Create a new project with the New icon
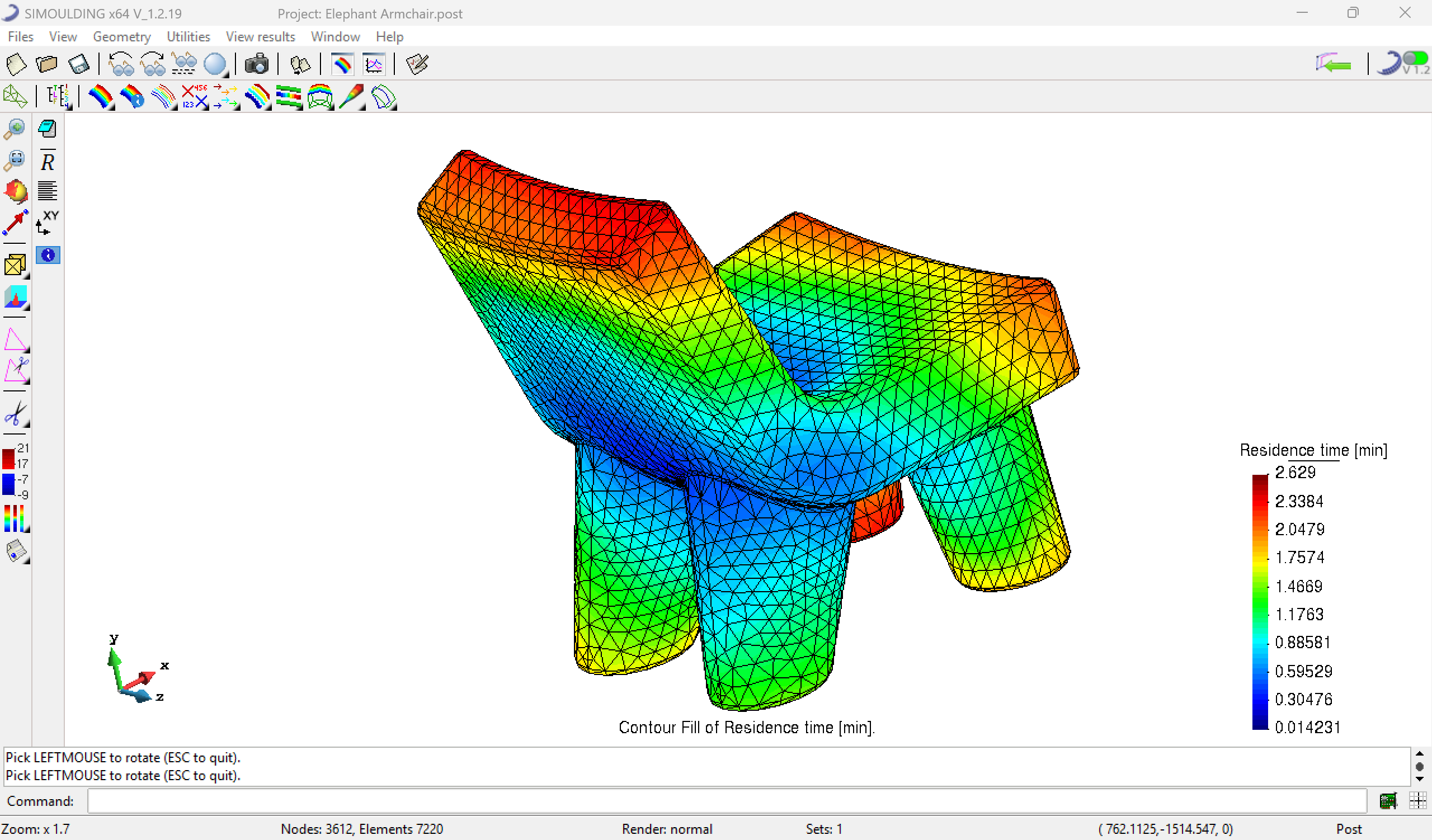 coord(16,64)
